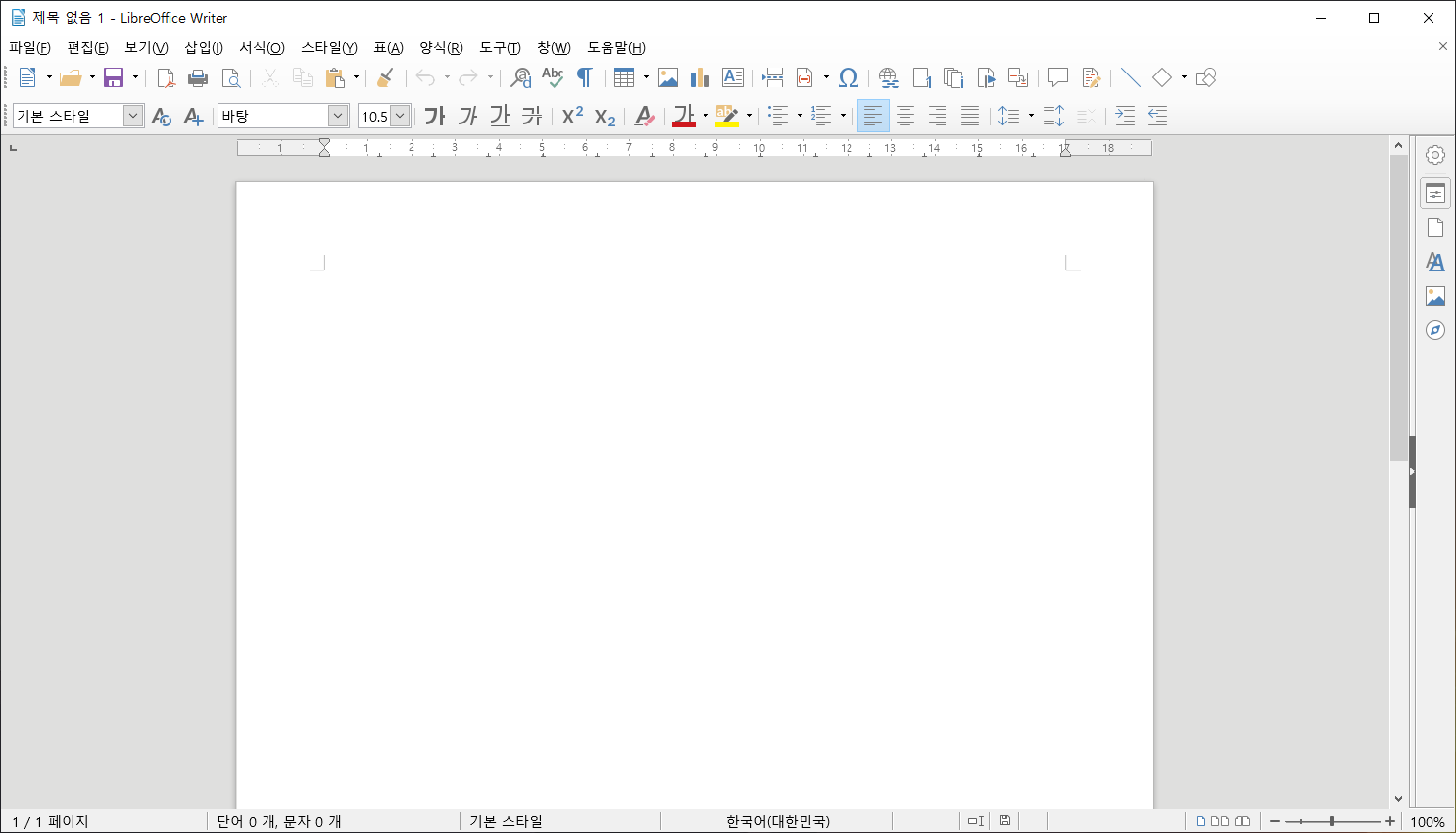This screenshot has height=833, width=1456.
Task: Toggle print preview icon
Action: coord(231,77)
